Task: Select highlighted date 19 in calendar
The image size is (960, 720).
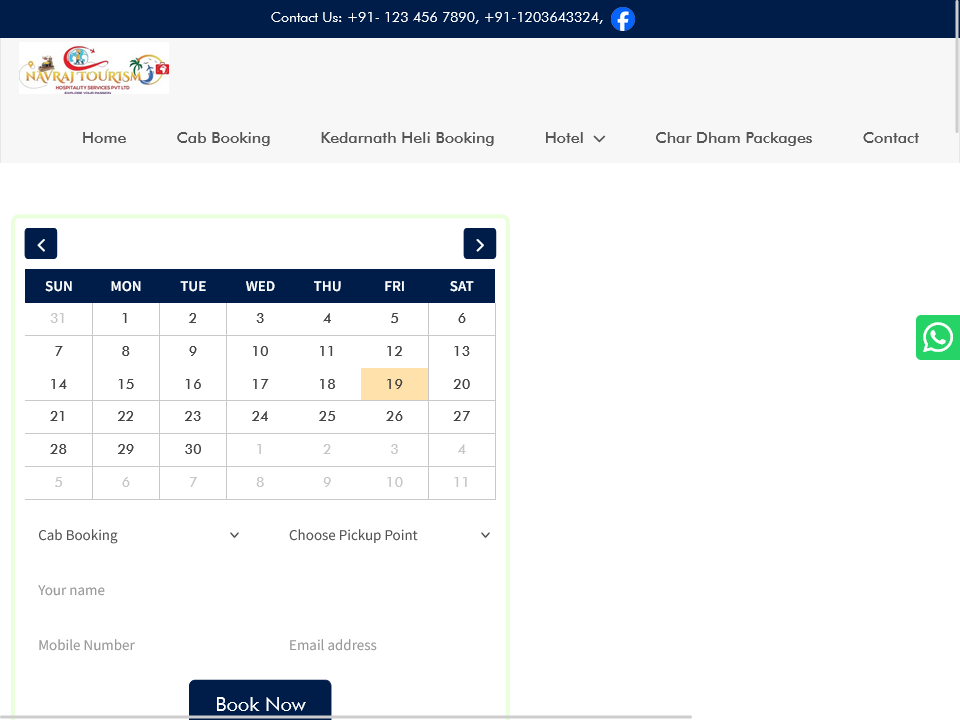Action: [394, 384]
